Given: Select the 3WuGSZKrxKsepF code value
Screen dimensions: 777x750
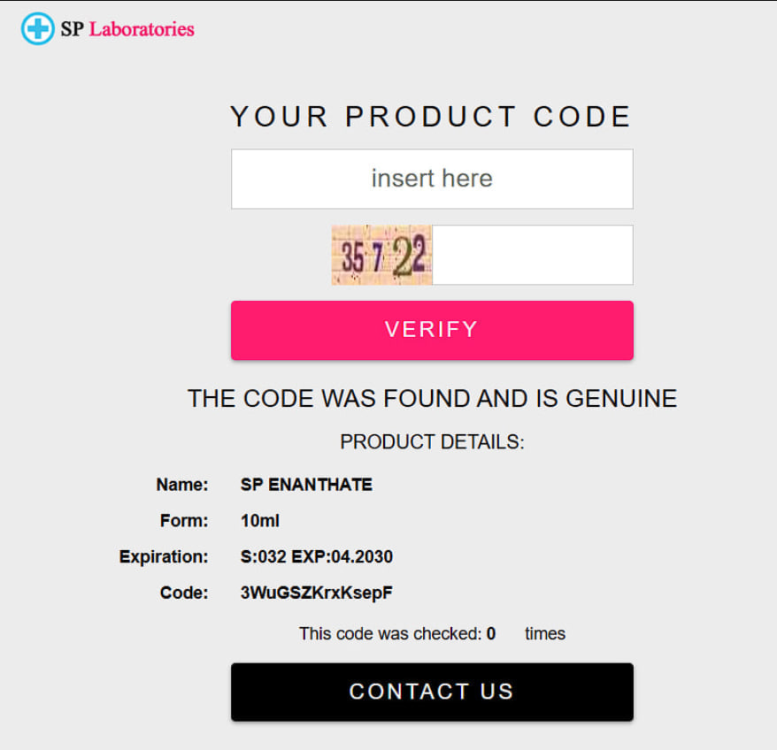Looking at the screenshot, I should (317, 593).
